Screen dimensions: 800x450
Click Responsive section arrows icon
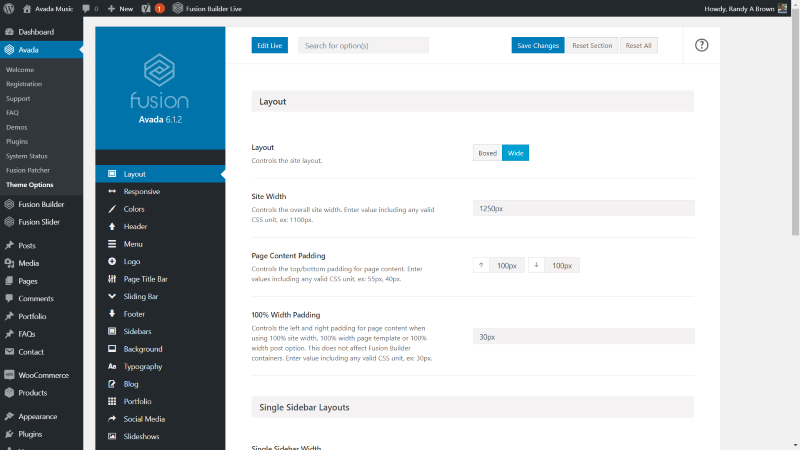click(112, 191)
